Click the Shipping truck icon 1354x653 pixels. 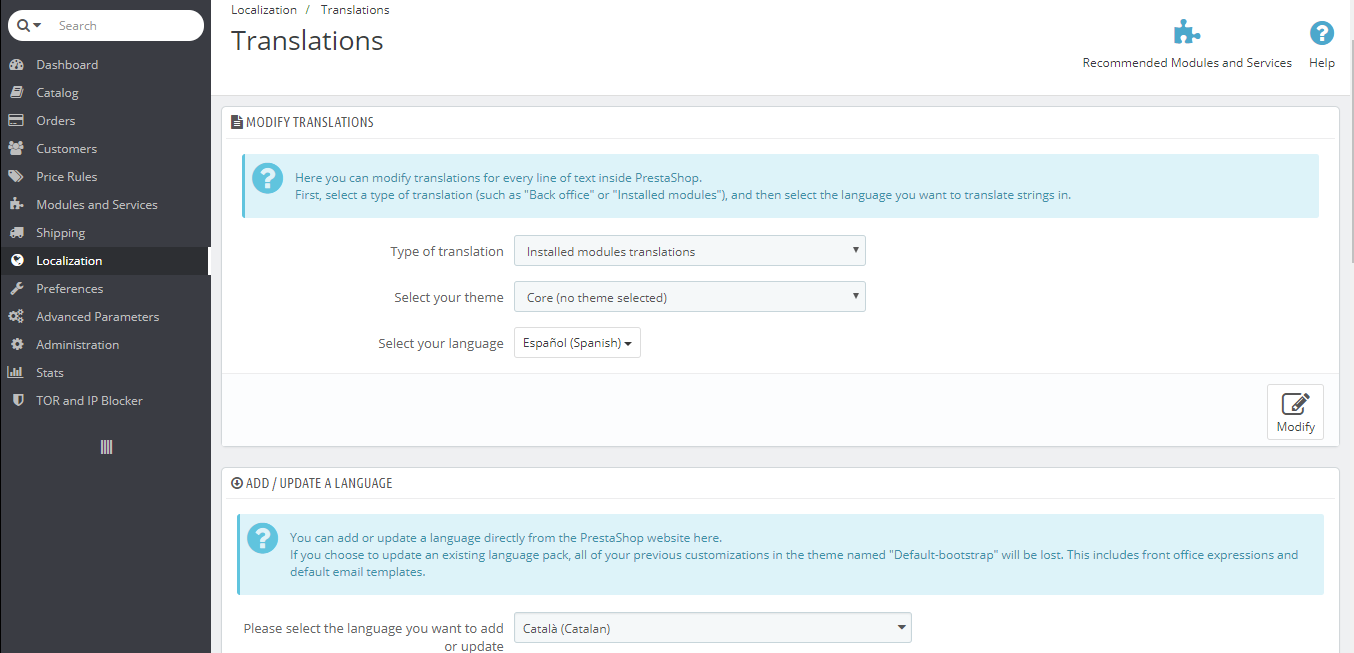(16, 233)
